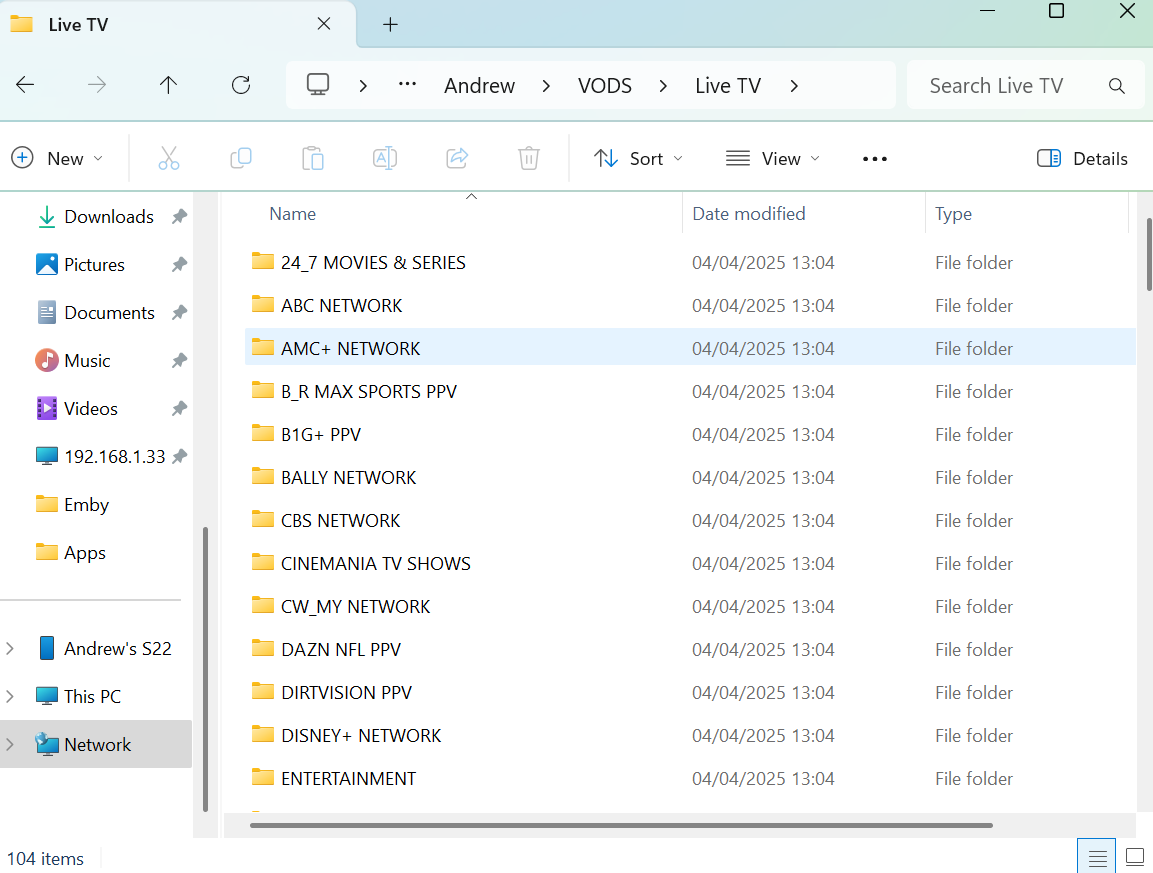
Task: Click the Copy icon in toolbar
Action: coord(241,158)
